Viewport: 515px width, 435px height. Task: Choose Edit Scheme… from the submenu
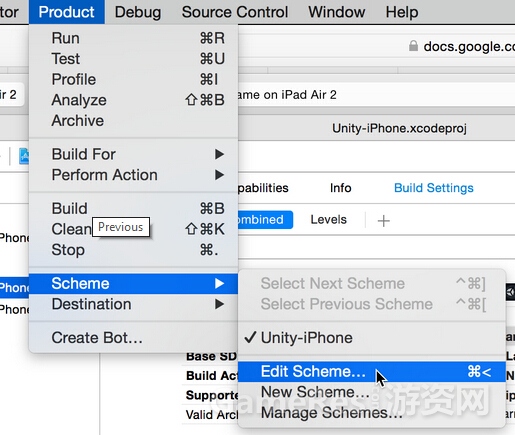372,372
